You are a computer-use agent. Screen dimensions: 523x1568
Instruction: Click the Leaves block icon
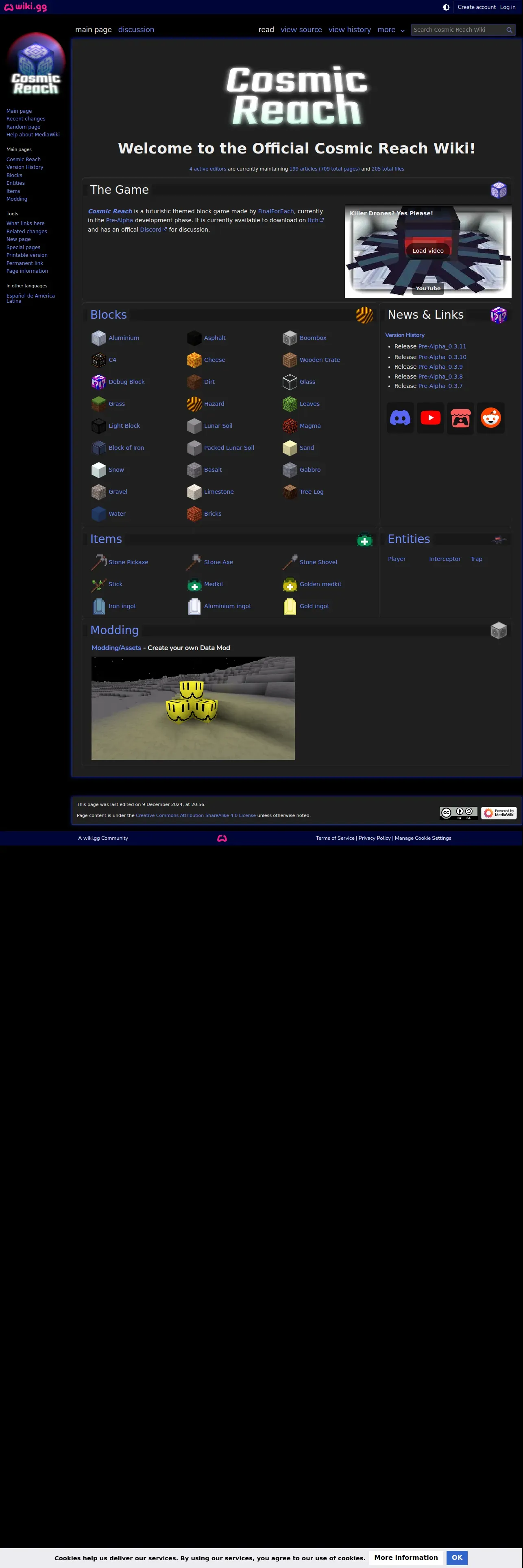point(290,403)
